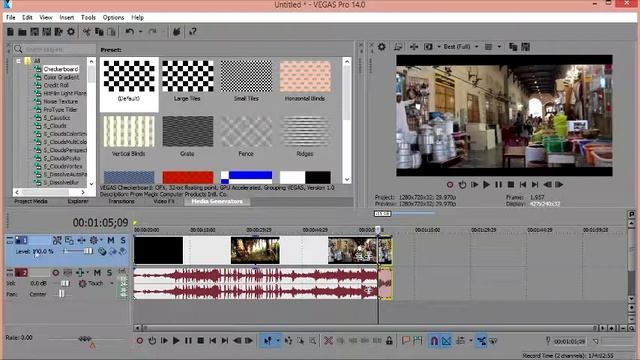Open Normal Edit tool dropdown arrow
Screen dimensions: 640x360
(x=278, y=340)
